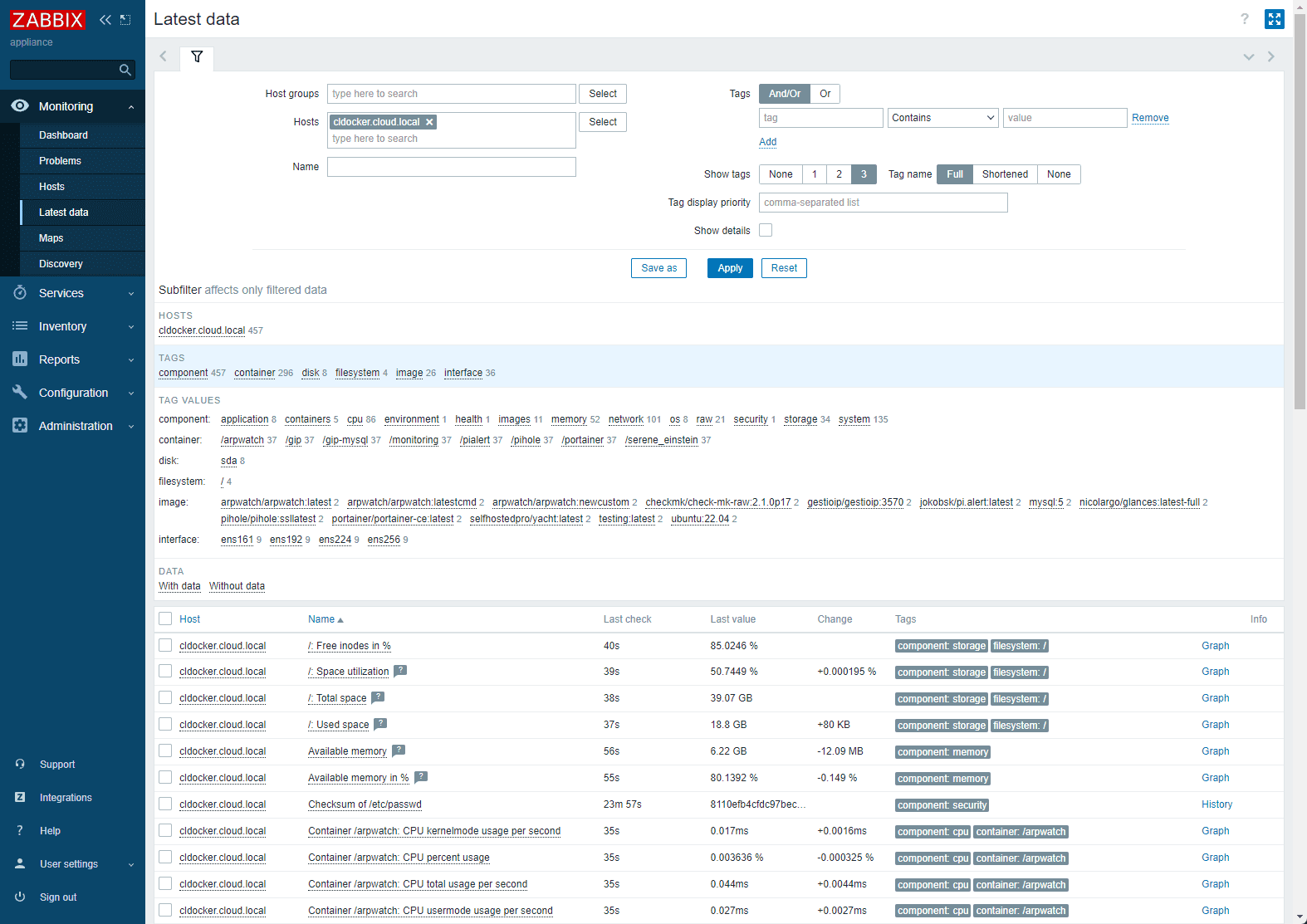Go to Dashboard menu item

[63, 135]
